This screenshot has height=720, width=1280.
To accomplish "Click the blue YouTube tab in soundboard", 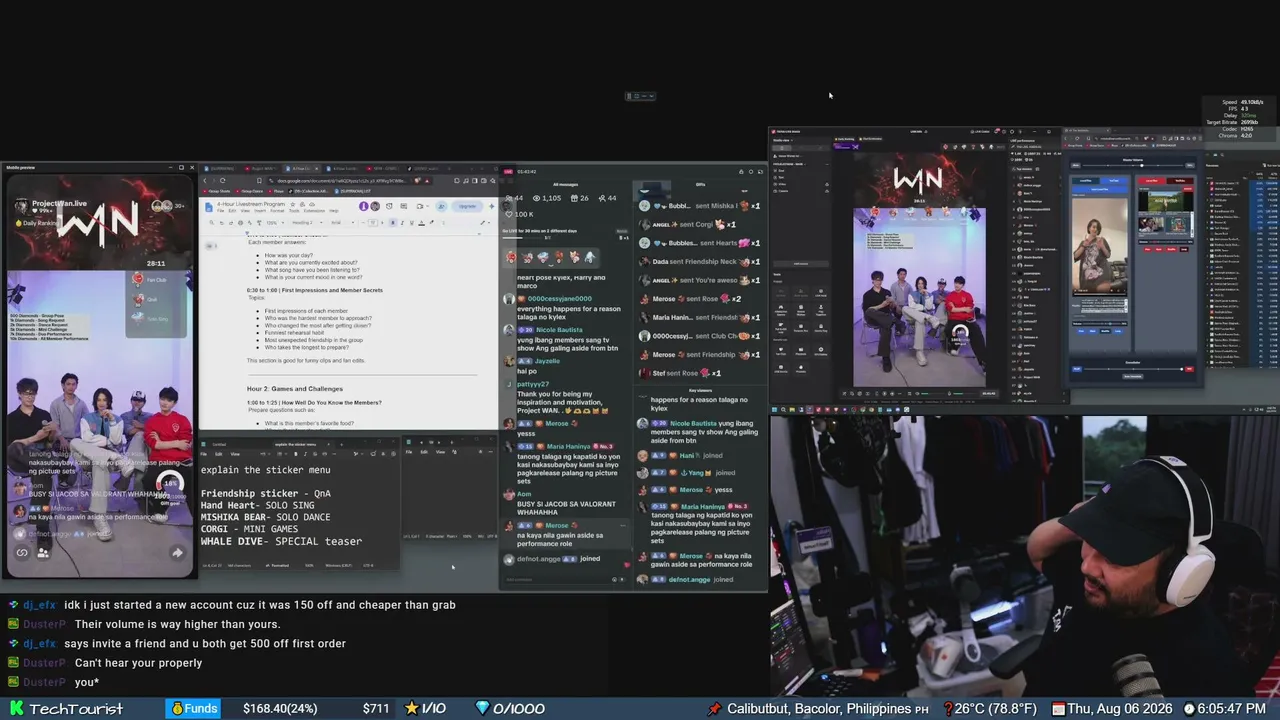I will click(x=1114, y=181).
